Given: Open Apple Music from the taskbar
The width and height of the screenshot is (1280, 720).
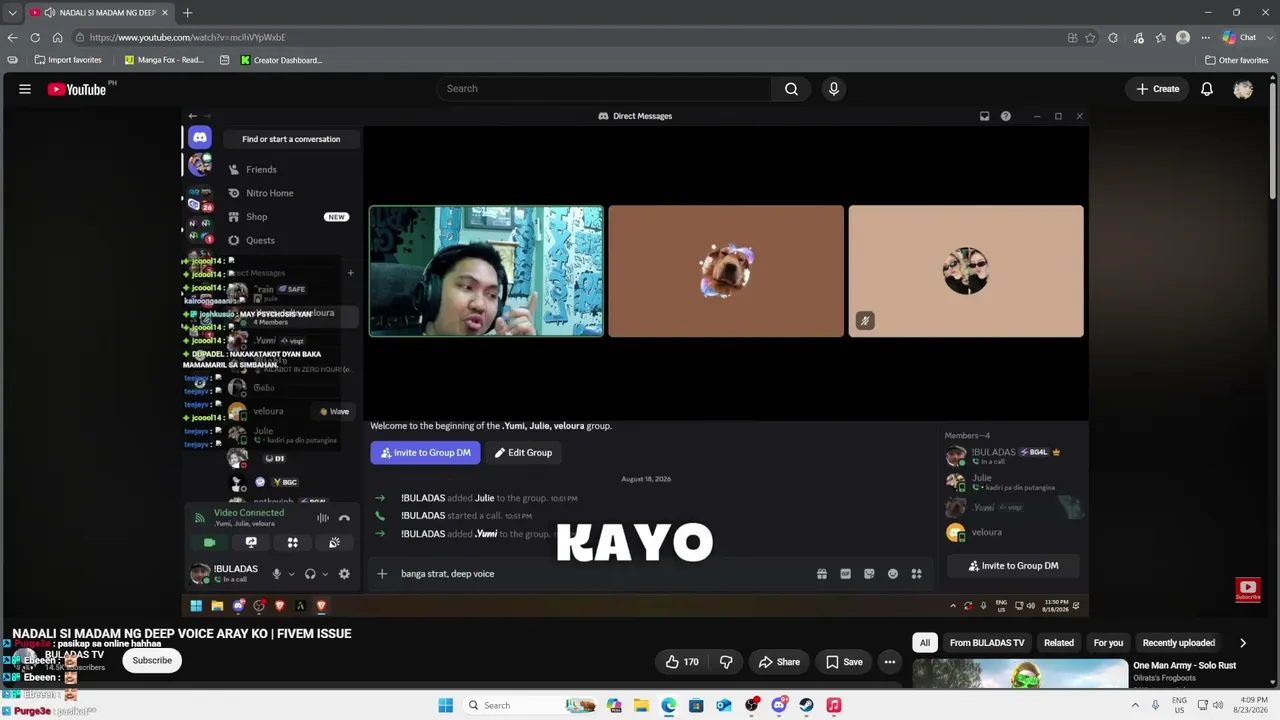Looking at the screenshot, I should pyautogui.click(x=834, y=705).
